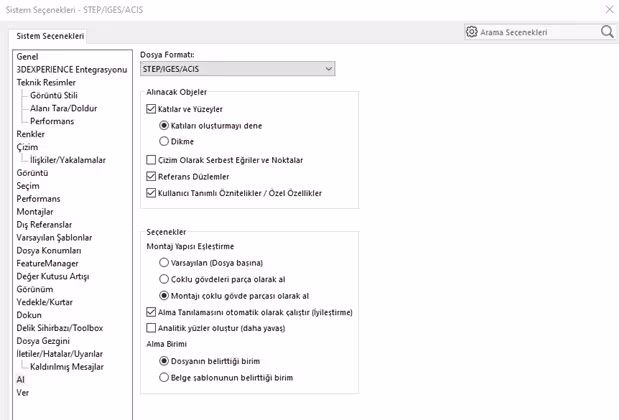Open Kaldırılmış Mesajlar settings

click(x=67, y=367)
